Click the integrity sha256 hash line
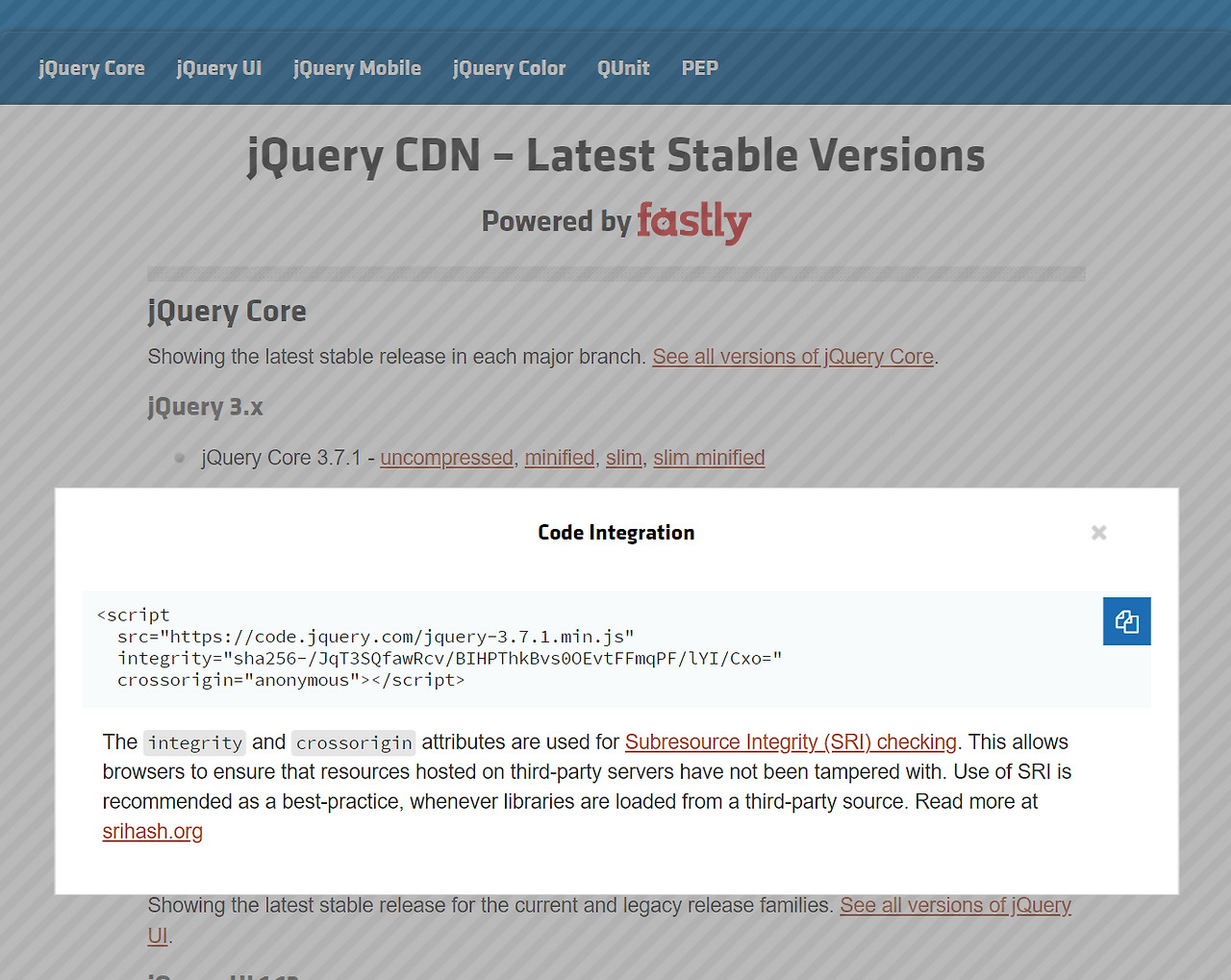This screenshot has height=980, width=1231. click(450, 659)
